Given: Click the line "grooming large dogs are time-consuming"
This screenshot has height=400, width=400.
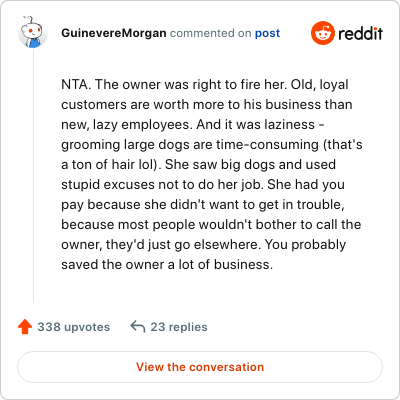Looking at the screenshot, I should tap(212, 145).
